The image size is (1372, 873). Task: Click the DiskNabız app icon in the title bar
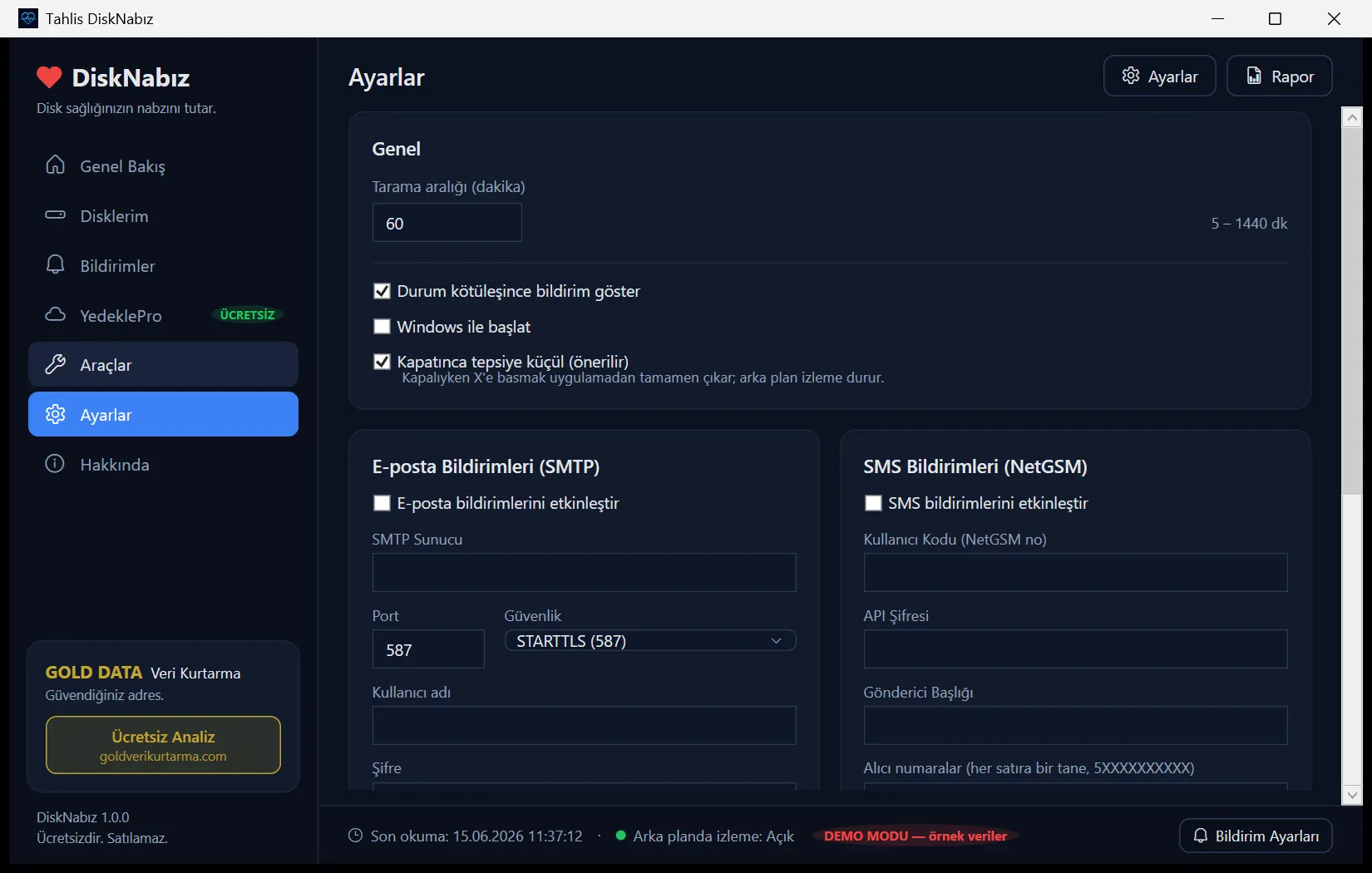pyautogui.click(x=28, y=18)
